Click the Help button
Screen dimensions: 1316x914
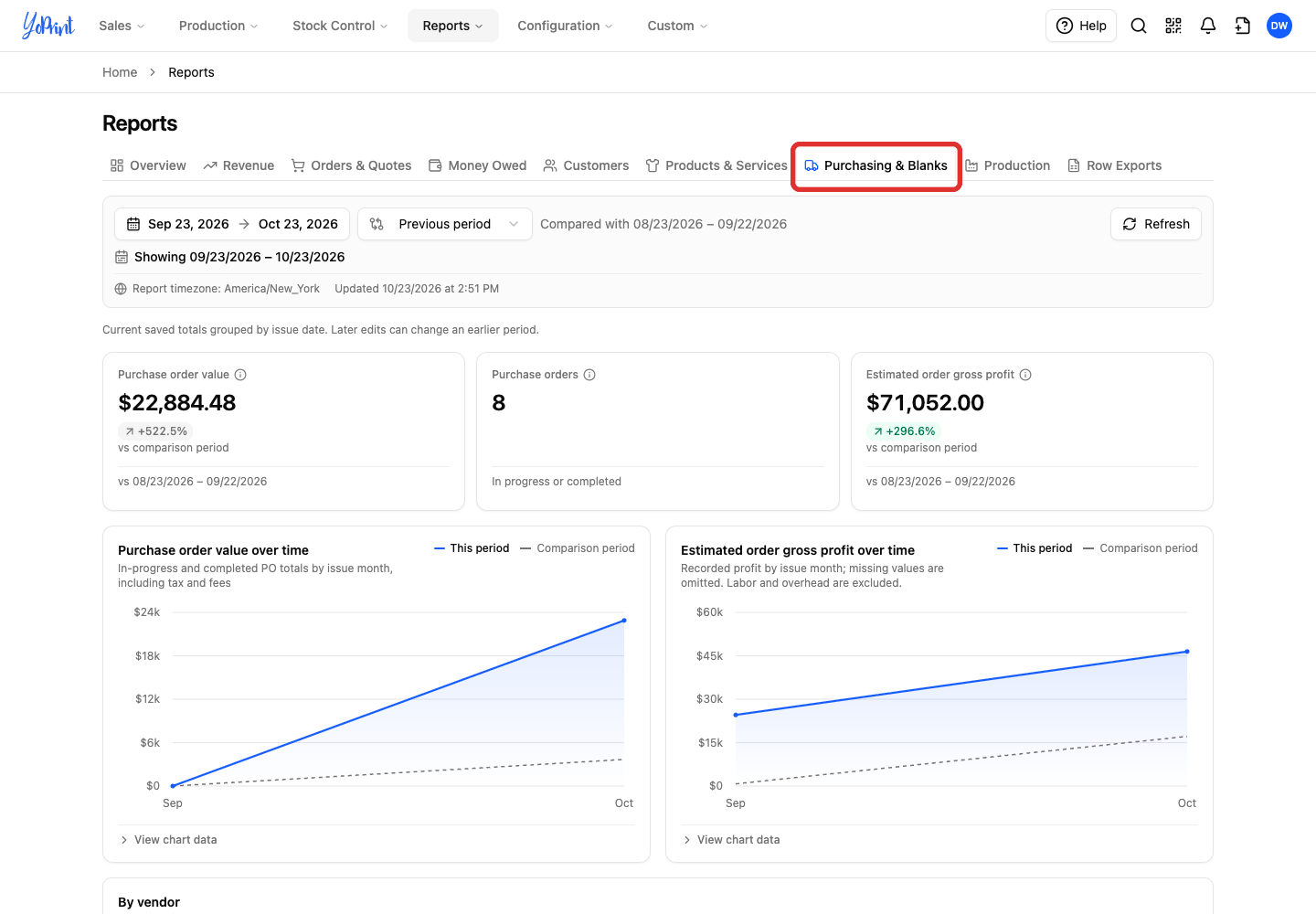tap(1081, 26)
